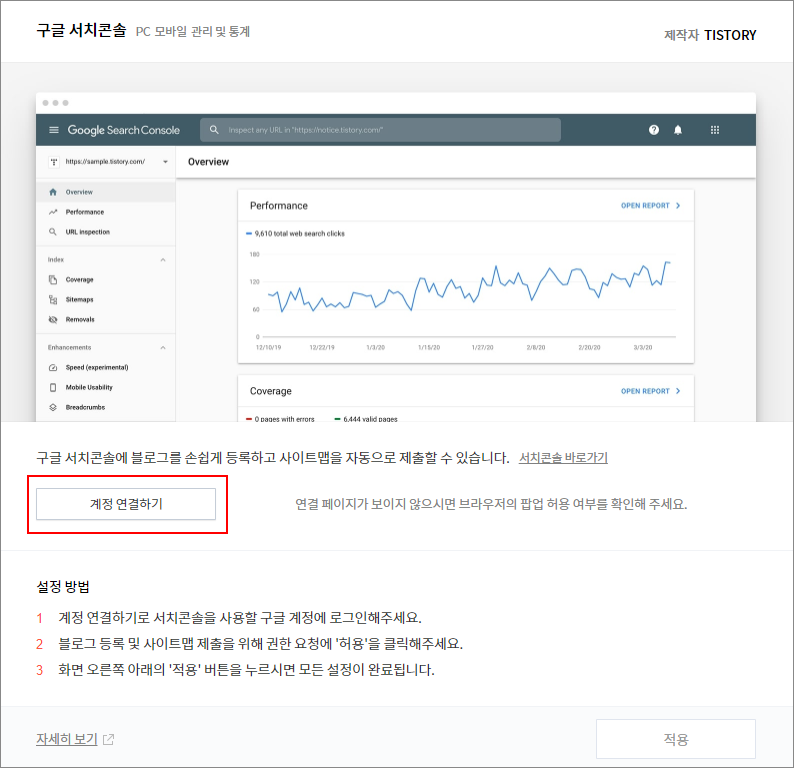Click the 6,444 valid pages legend
The height and width of the screenshot is (768, 794).
366,419
